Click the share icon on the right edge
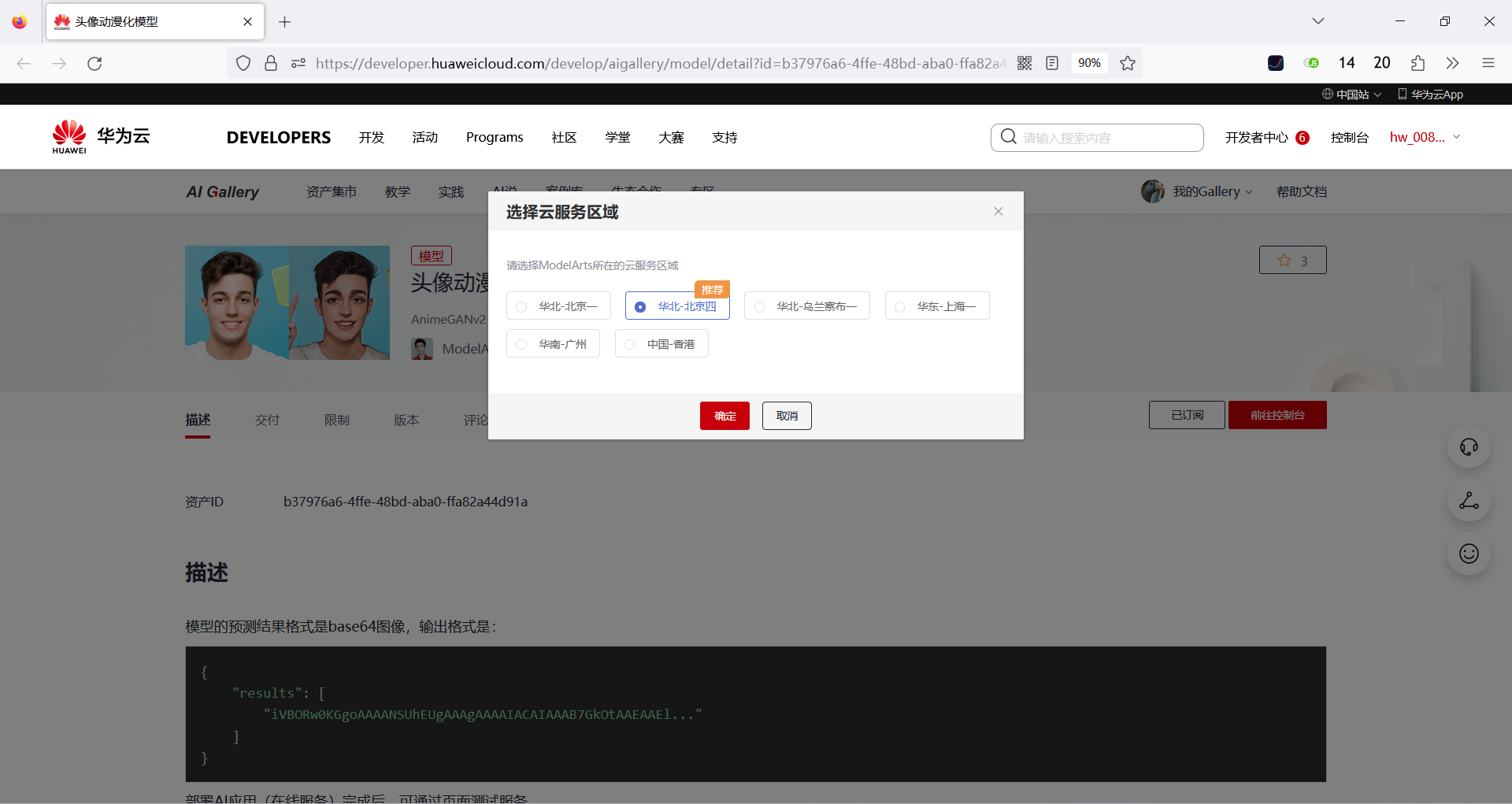 1468,501
